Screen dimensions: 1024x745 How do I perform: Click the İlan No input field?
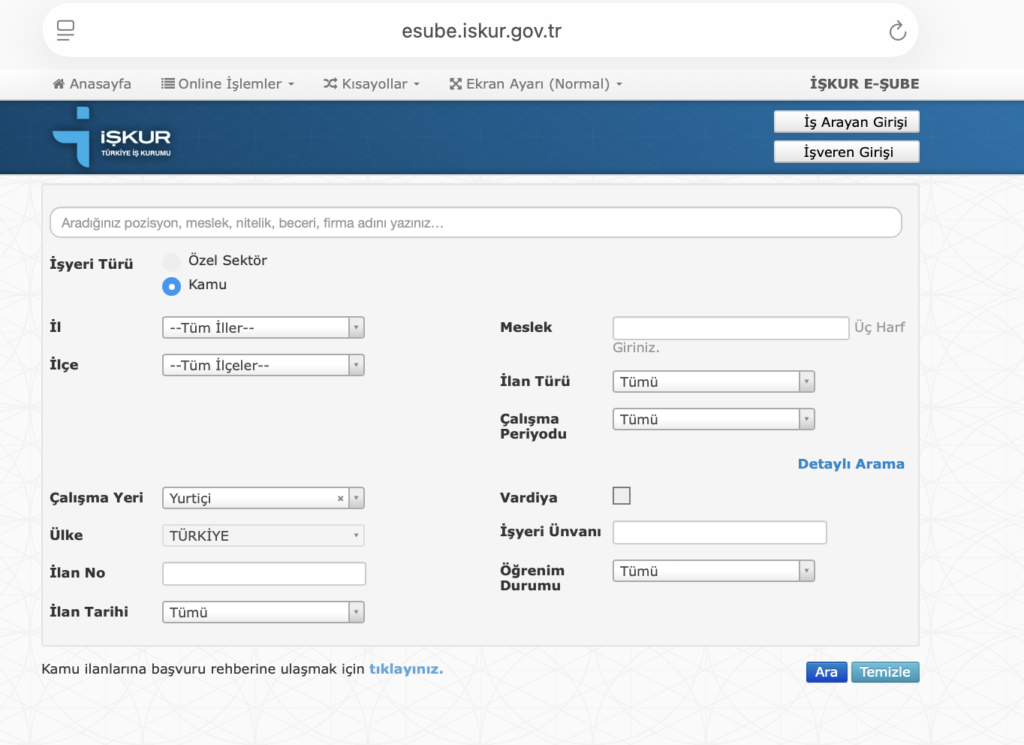[x=264, y=574]
